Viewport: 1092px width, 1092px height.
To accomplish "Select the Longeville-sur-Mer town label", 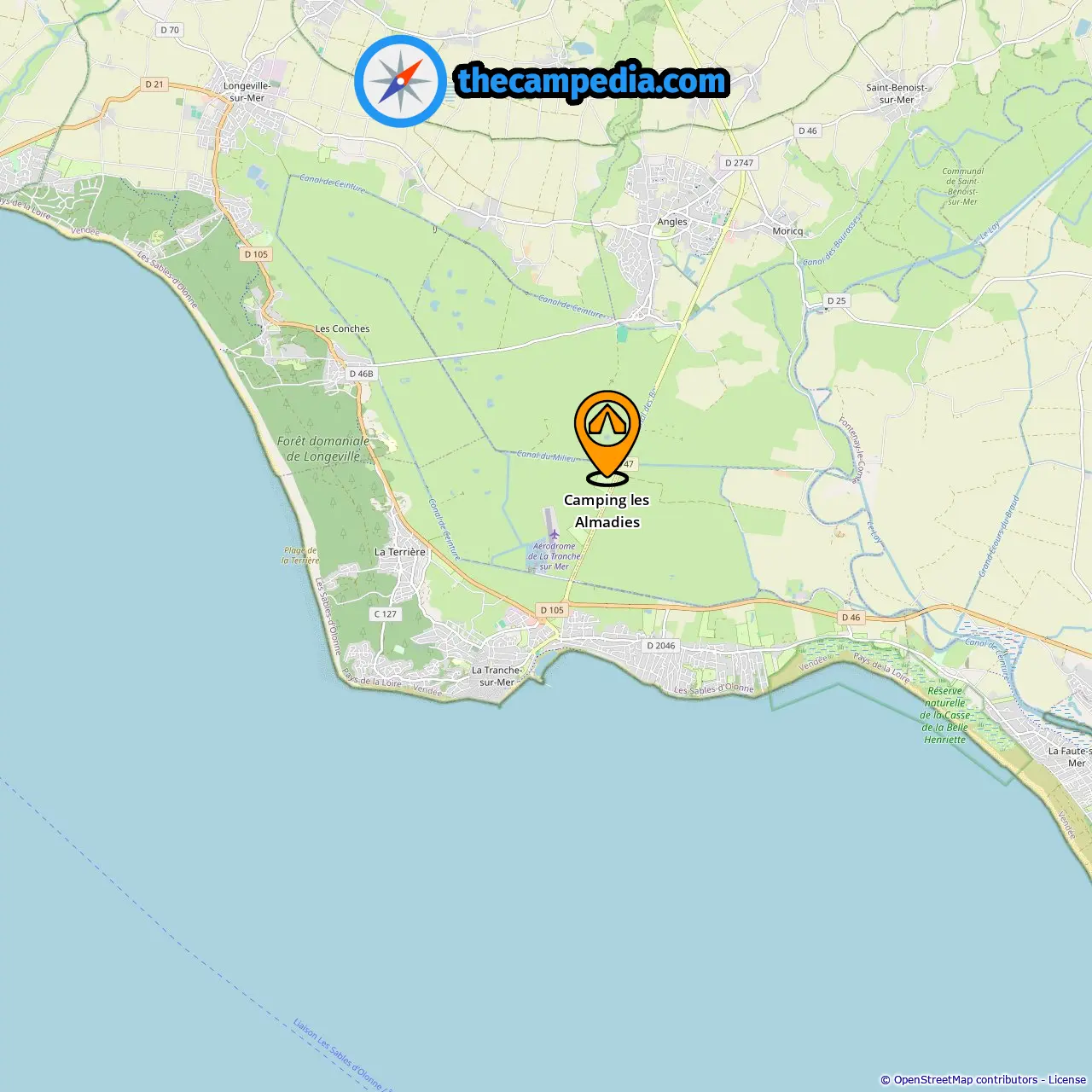I will [x=247, y=92].
